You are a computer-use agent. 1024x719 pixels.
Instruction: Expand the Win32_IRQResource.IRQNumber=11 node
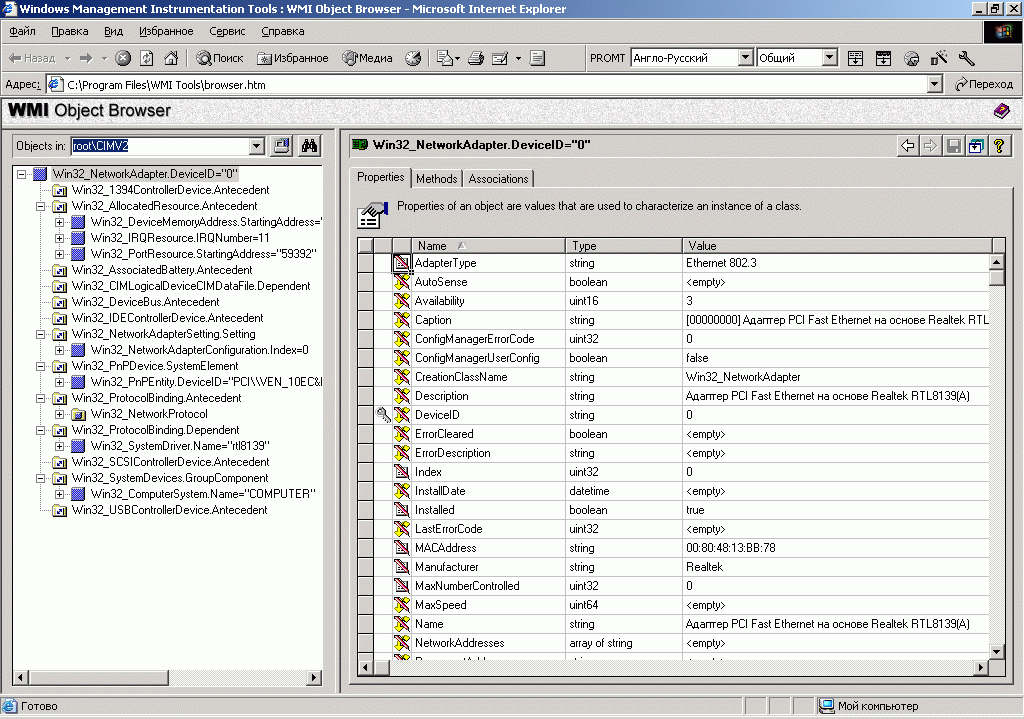(59, 238)
